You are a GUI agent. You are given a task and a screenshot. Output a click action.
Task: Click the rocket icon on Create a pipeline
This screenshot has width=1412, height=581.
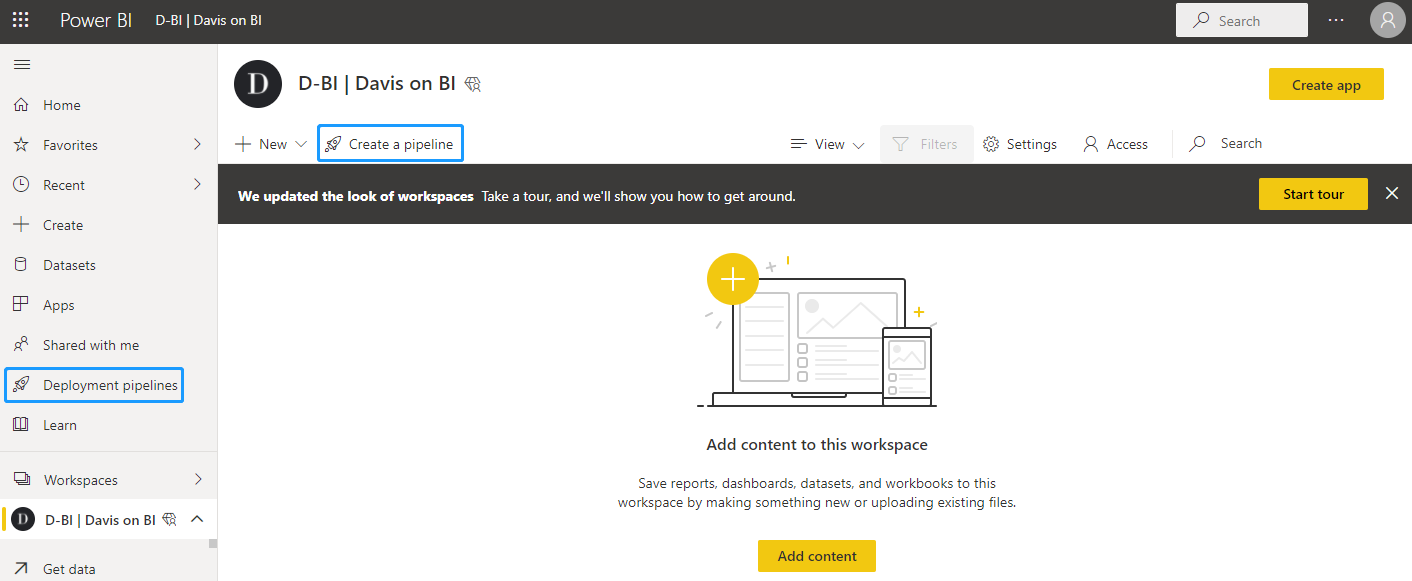point(333,144)
